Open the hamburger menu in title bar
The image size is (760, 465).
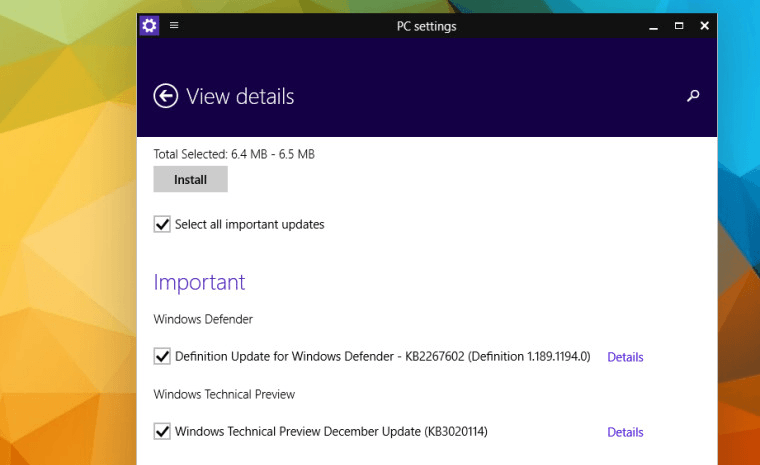click(174, 25)
